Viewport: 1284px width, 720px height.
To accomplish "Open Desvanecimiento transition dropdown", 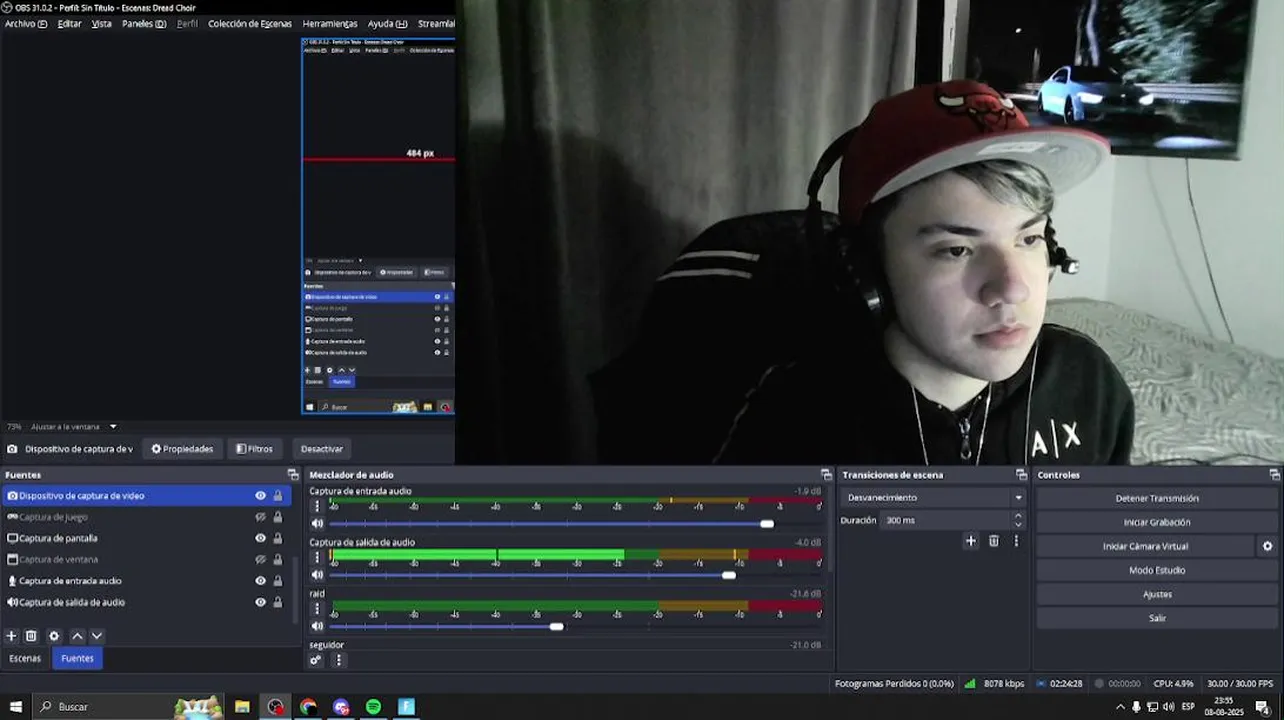I will (934, 497).
